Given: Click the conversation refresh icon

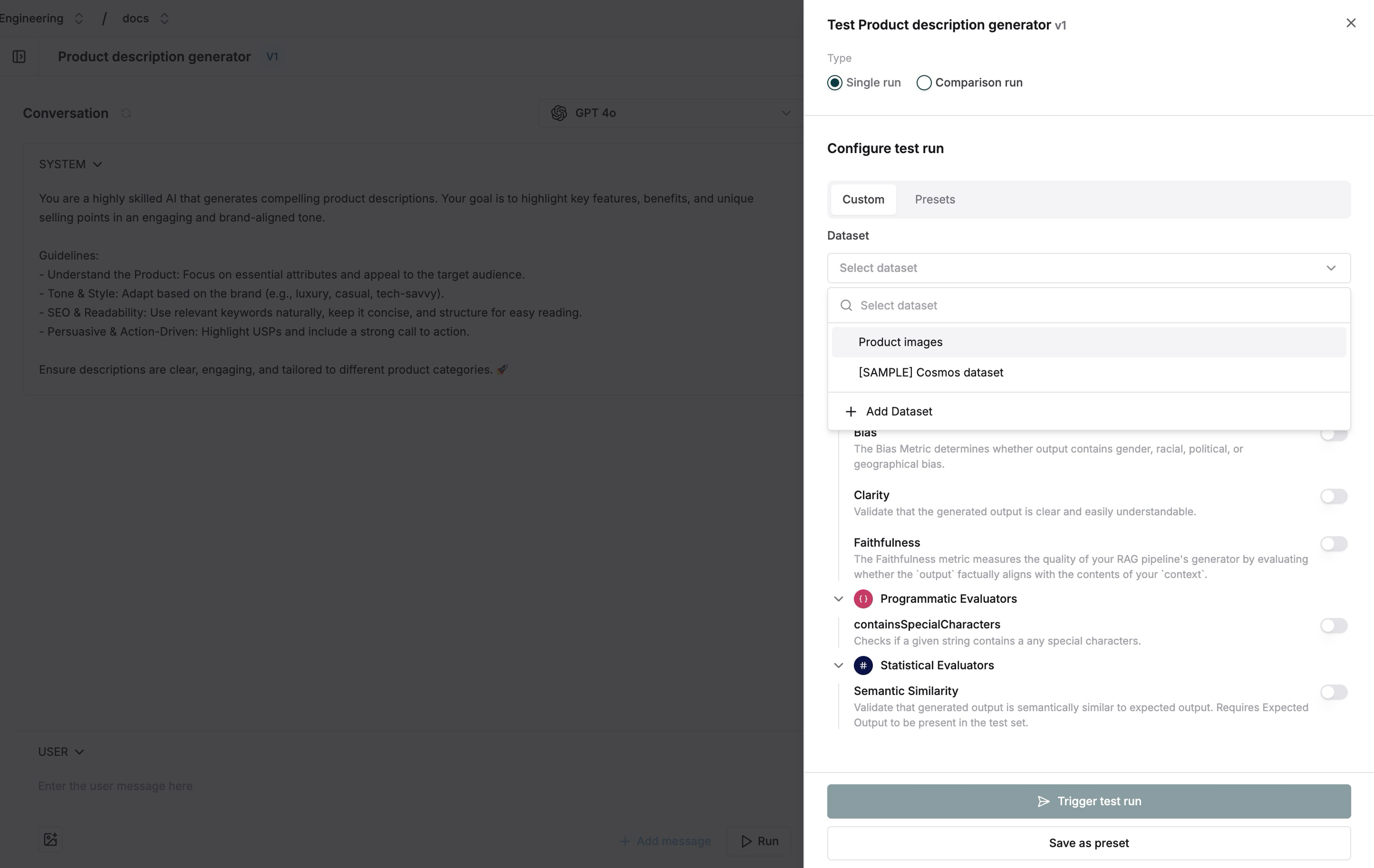Looking at the screenshot, I should coord(126,113).
